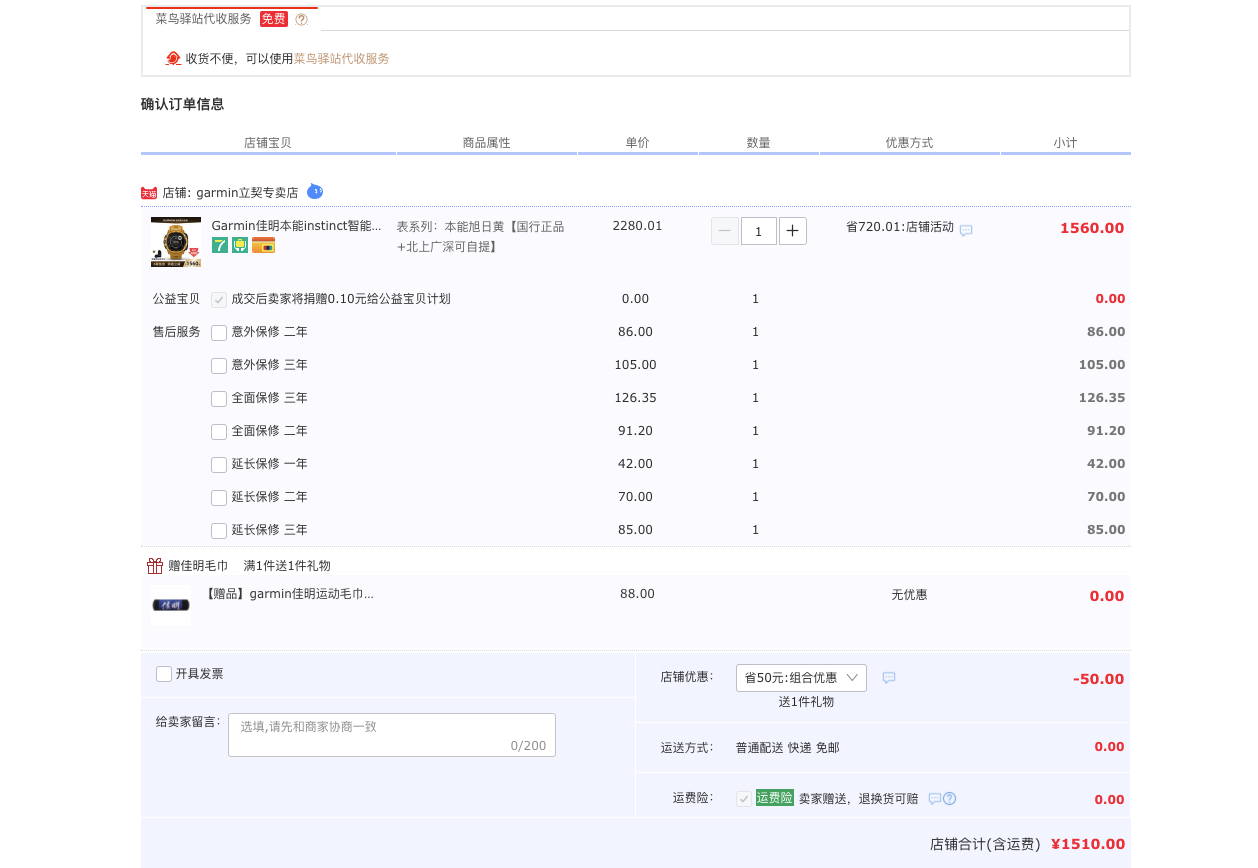1258x868 pixels.
Task: Select the 菜鸟驿站代收服务 tab
Action: pyautogui.click(x=232, y=19)
